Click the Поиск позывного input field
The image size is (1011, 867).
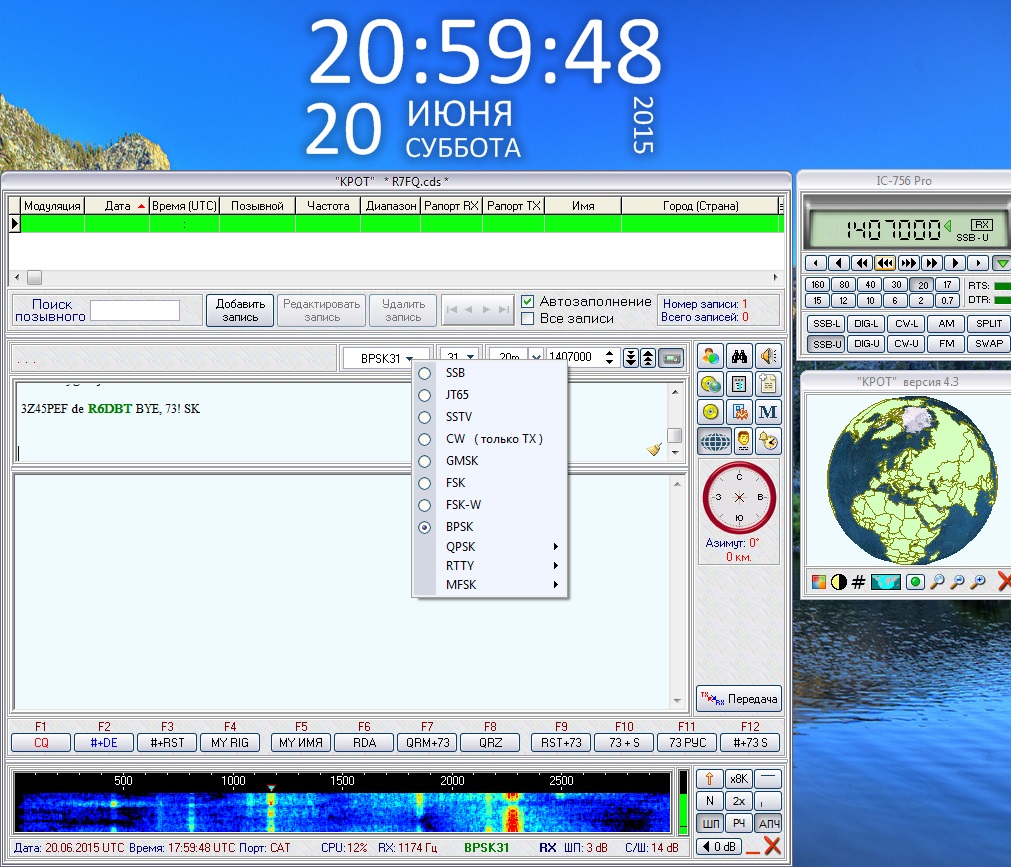click(134, 311)
